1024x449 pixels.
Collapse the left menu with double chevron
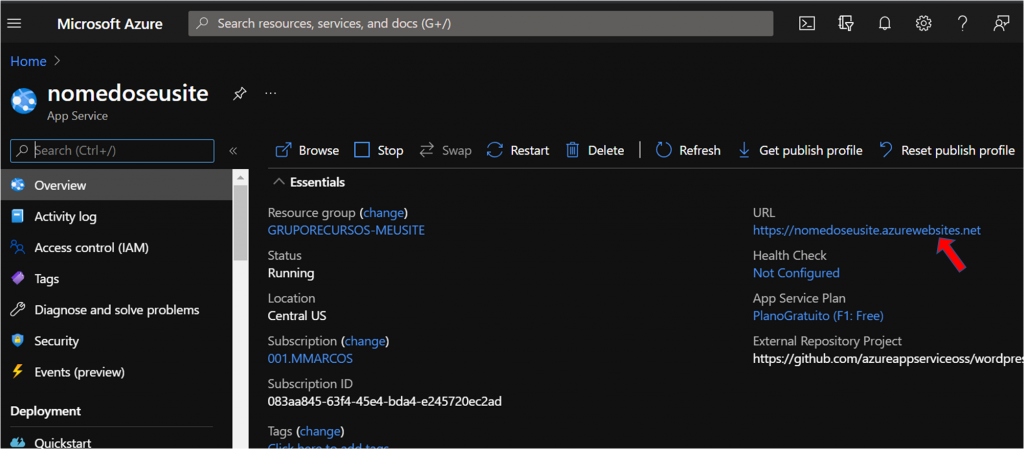tap(232, 151)
